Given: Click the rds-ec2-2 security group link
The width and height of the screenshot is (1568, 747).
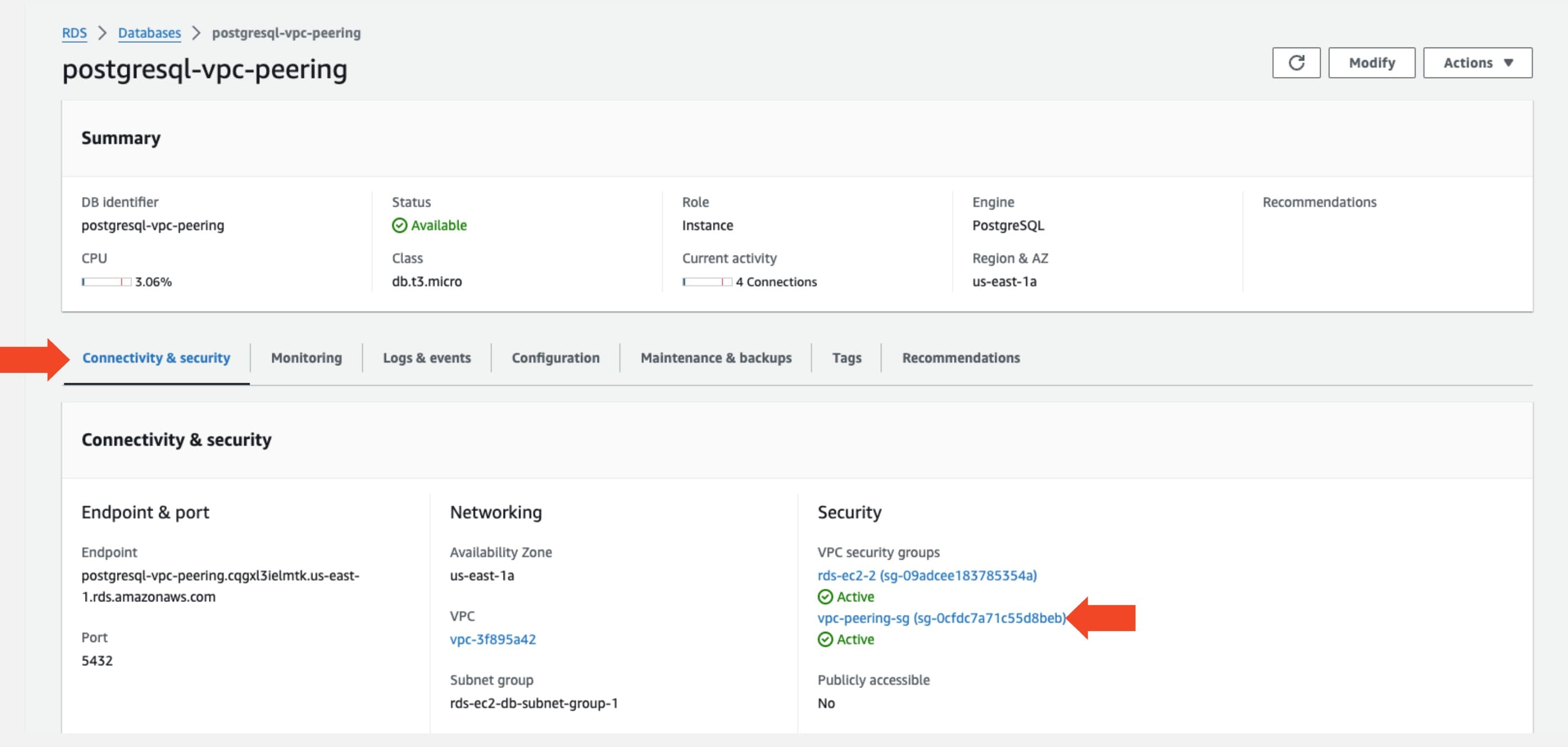Looking at the screenshot, I should coord(927,574).
